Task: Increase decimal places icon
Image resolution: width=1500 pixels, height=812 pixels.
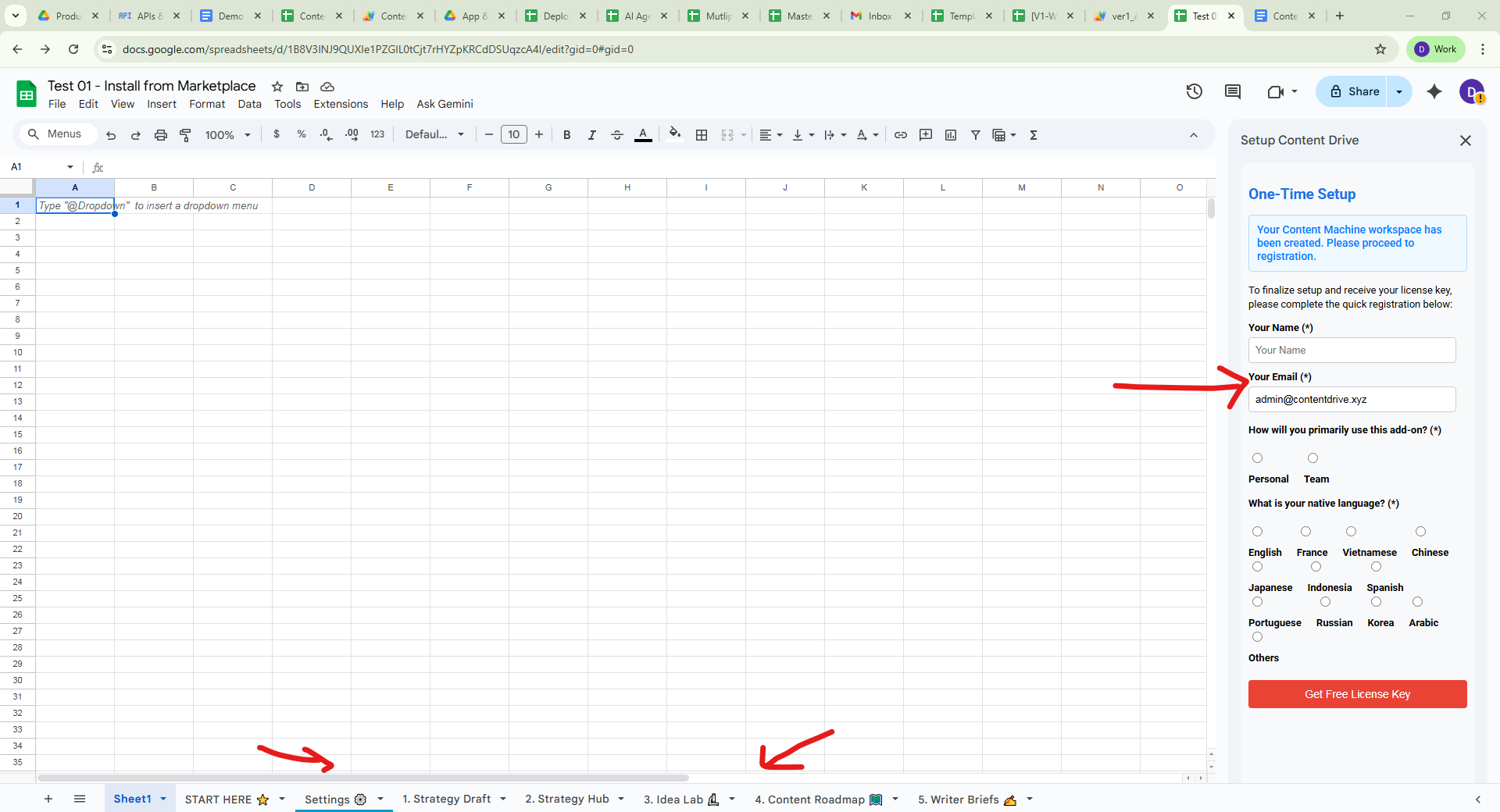Action: click(352, 134)
